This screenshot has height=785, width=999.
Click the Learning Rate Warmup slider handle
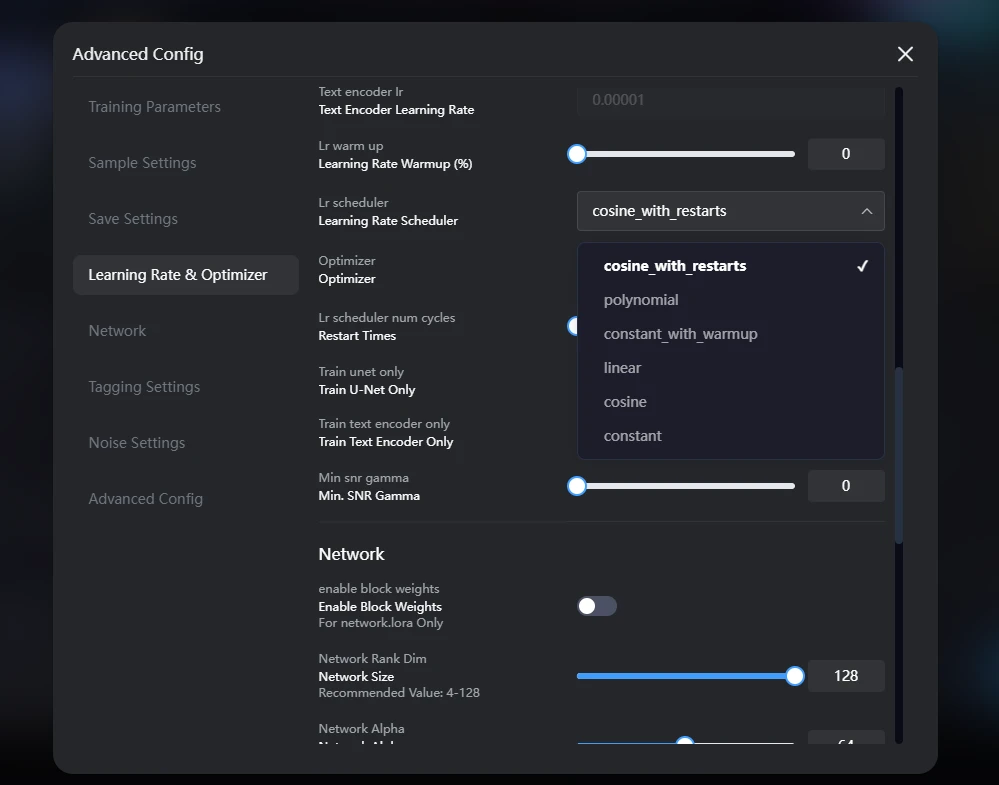[577, 154]
